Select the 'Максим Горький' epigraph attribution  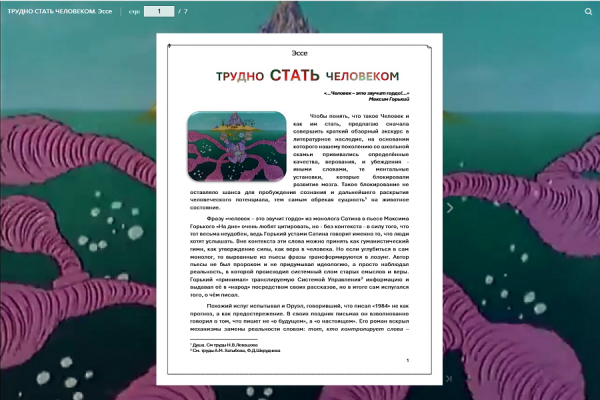[x=389, y=99]
